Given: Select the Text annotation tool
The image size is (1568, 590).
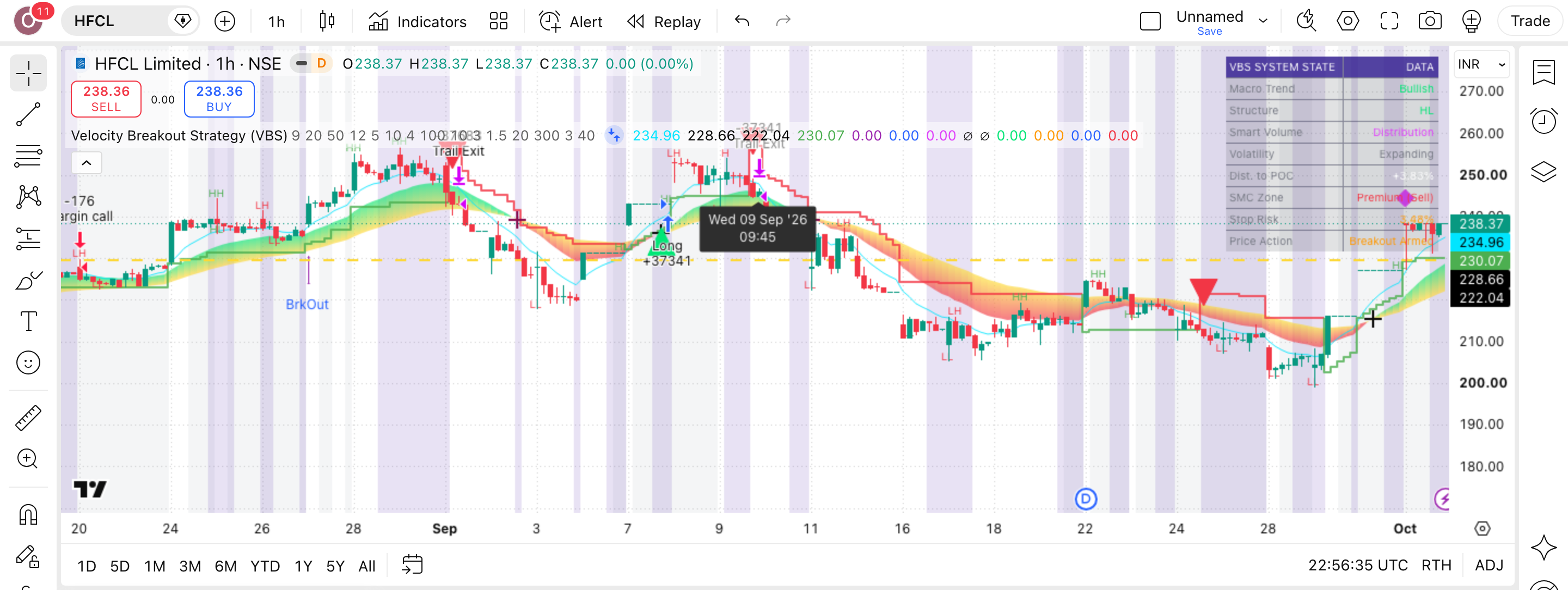Looking at the screenshot, I should click(x=28, y=321).
